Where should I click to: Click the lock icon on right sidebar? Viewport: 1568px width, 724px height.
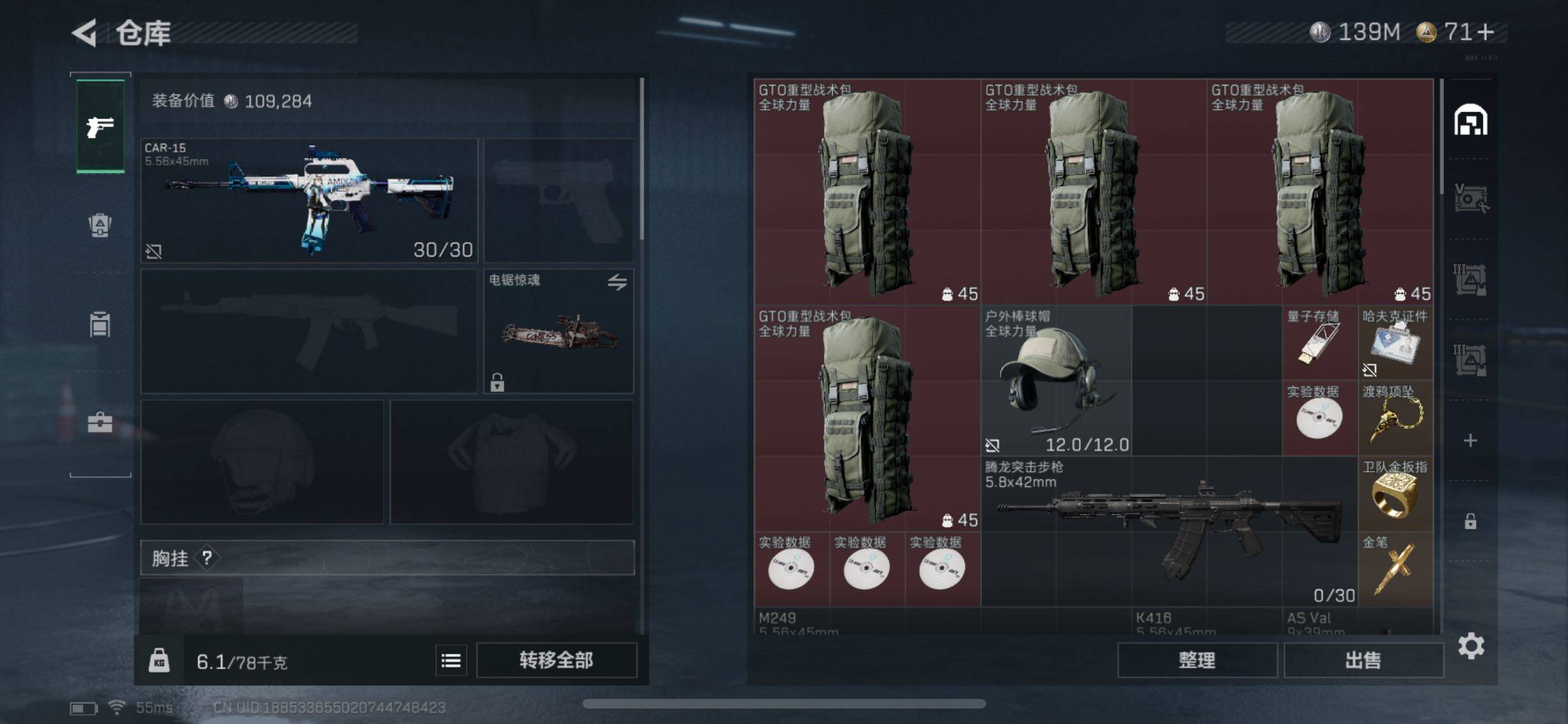tap(1470, 521)
